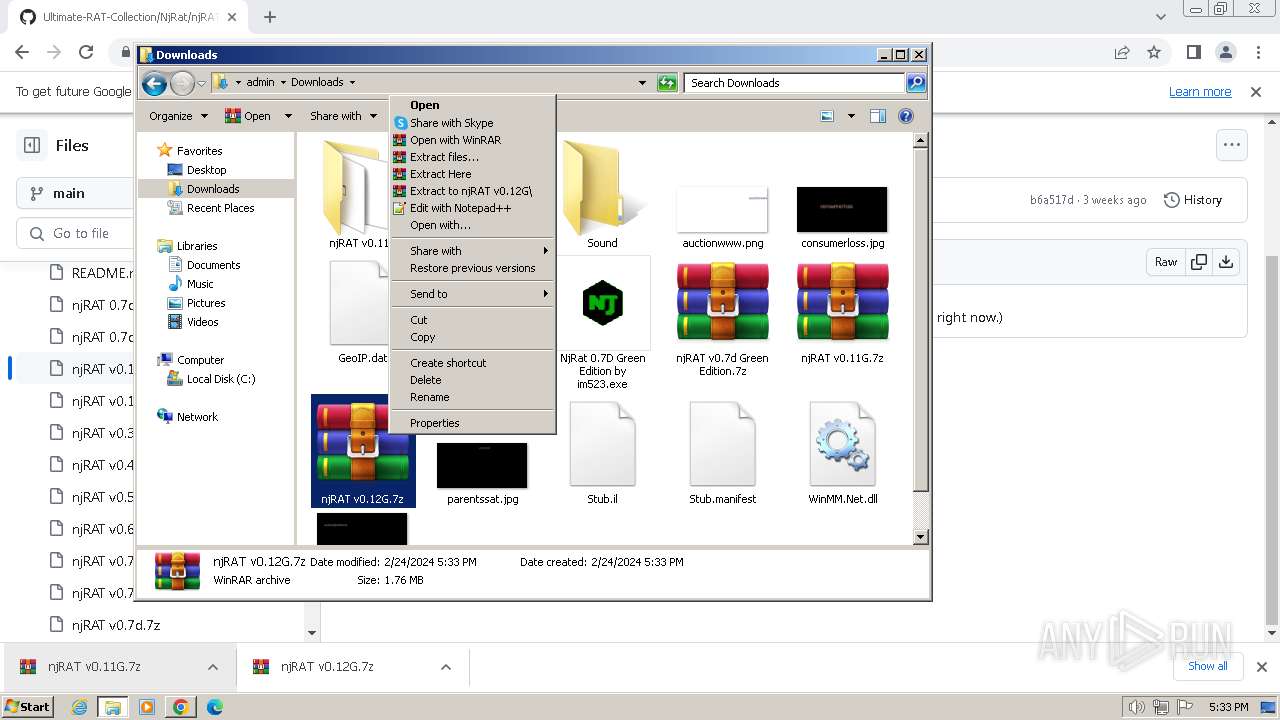Select the consumerloss.jpg thumbnail

[x=842, y=209]
